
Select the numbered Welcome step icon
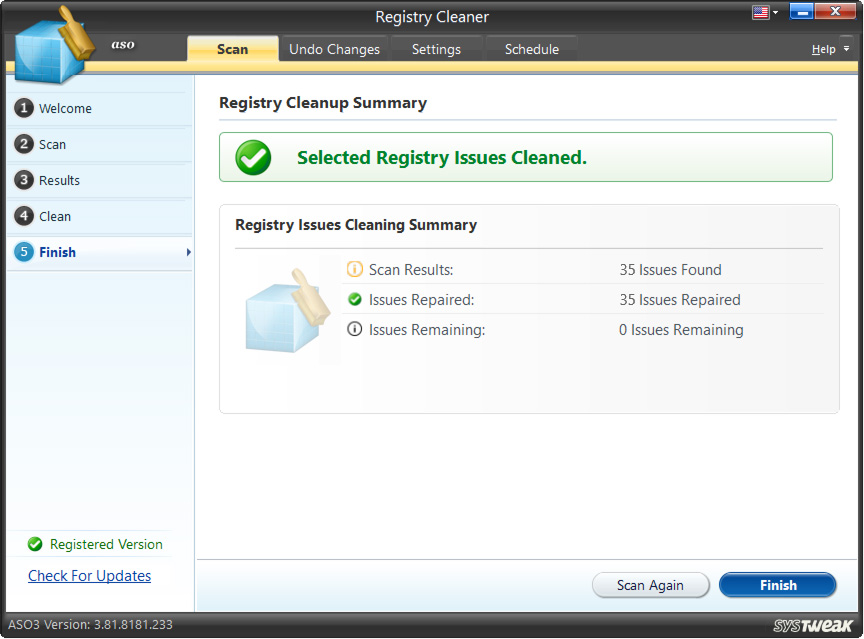click(24, 108)
